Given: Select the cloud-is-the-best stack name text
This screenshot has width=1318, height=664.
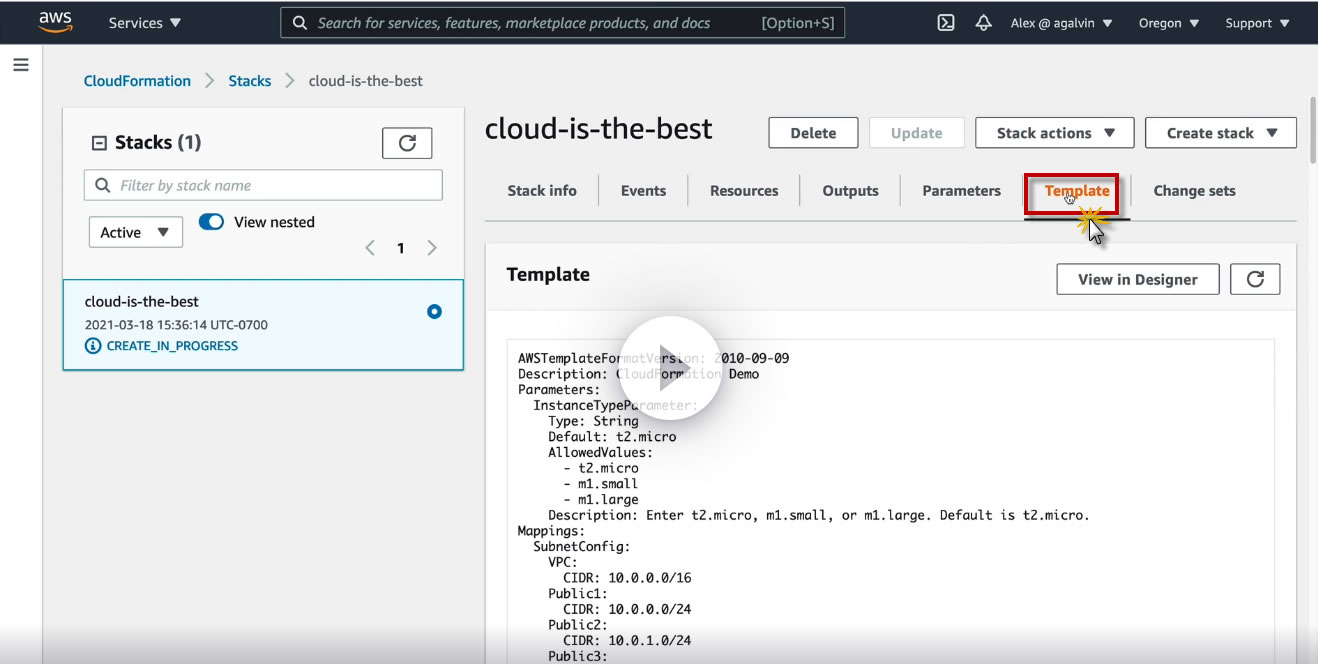Looking at the screenshot, I should pos(142,301).
